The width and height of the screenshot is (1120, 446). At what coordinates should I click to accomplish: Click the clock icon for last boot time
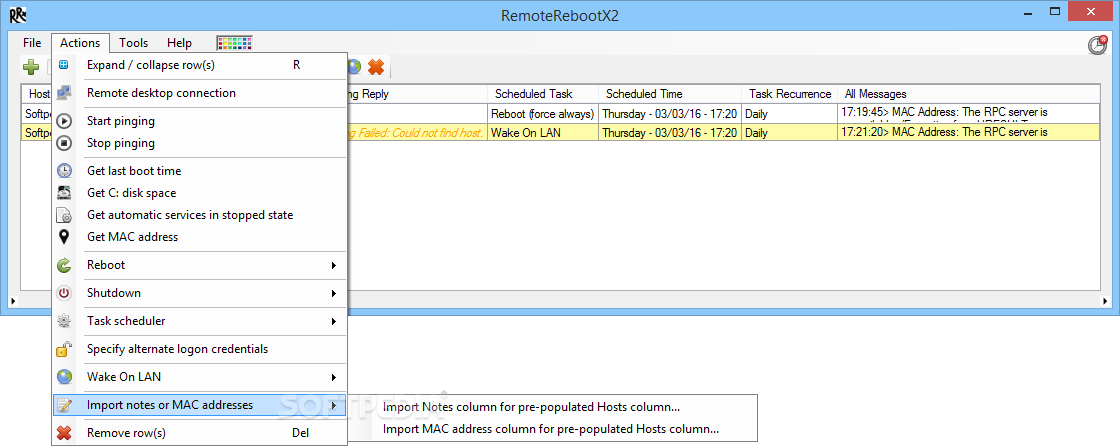(64, 171)
